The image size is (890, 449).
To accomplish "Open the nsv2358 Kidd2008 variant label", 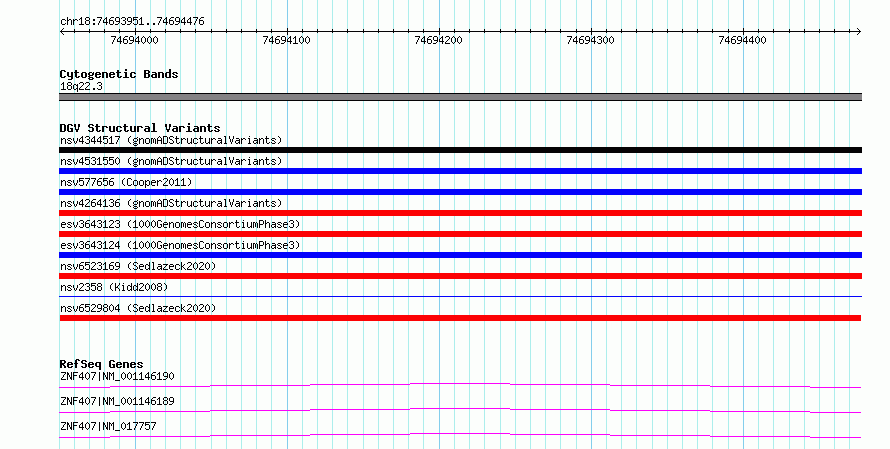I will tap(114, 287).
